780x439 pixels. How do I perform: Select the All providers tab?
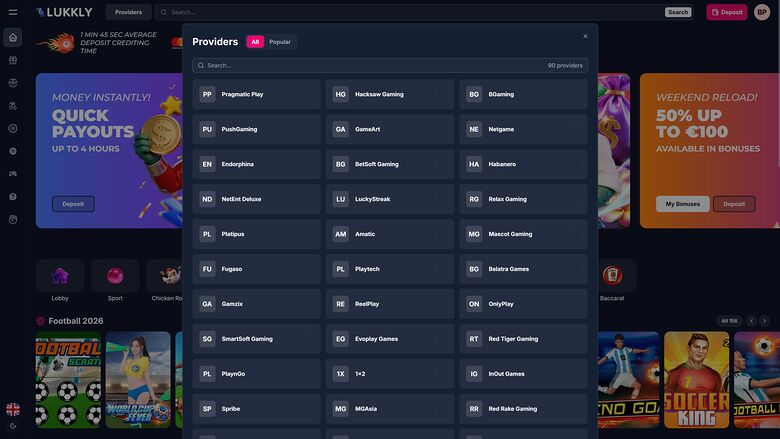click(x=255, y=42)
